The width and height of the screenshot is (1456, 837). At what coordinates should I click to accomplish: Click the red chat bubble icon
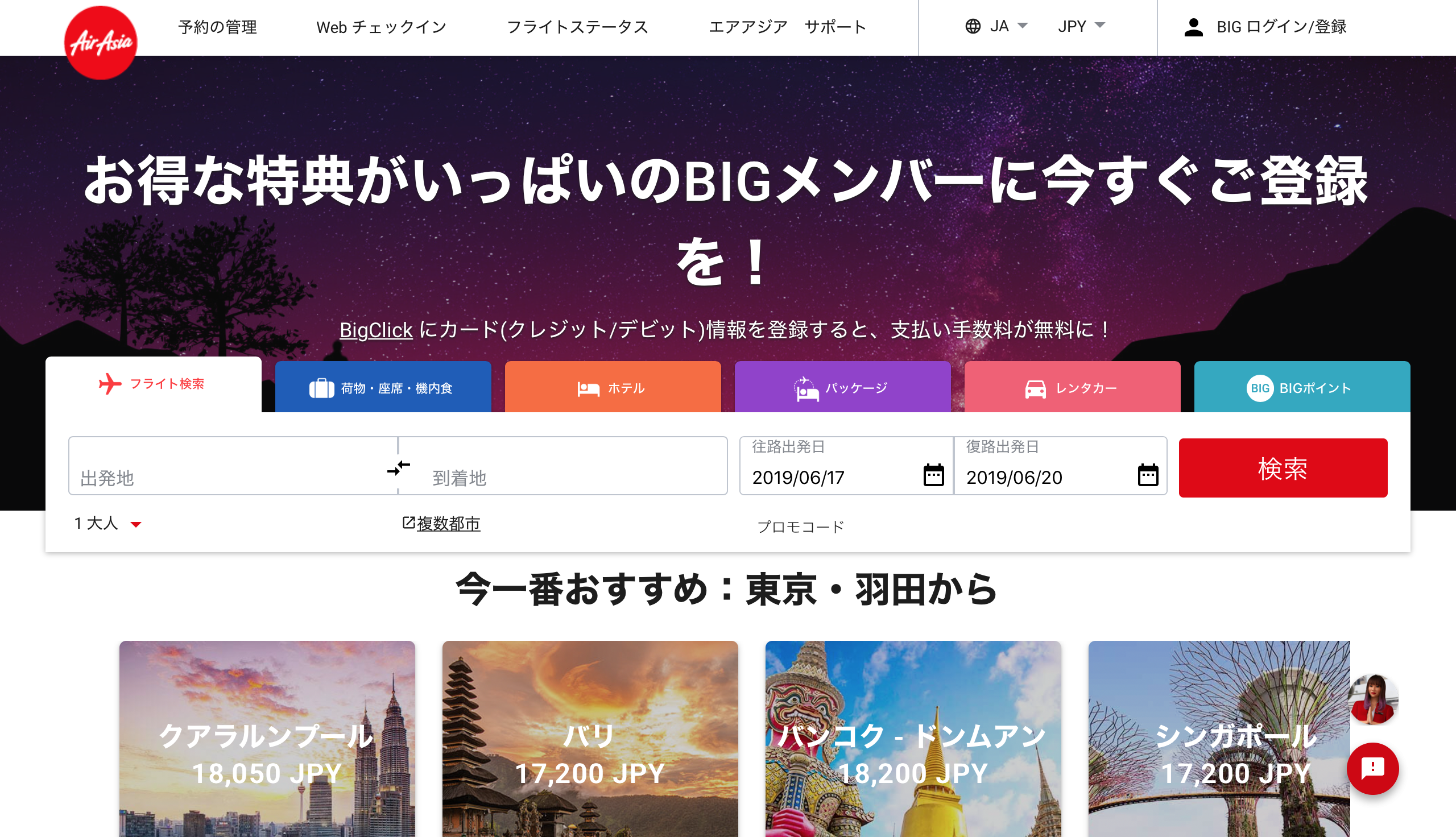click(x=1372, y=768)
